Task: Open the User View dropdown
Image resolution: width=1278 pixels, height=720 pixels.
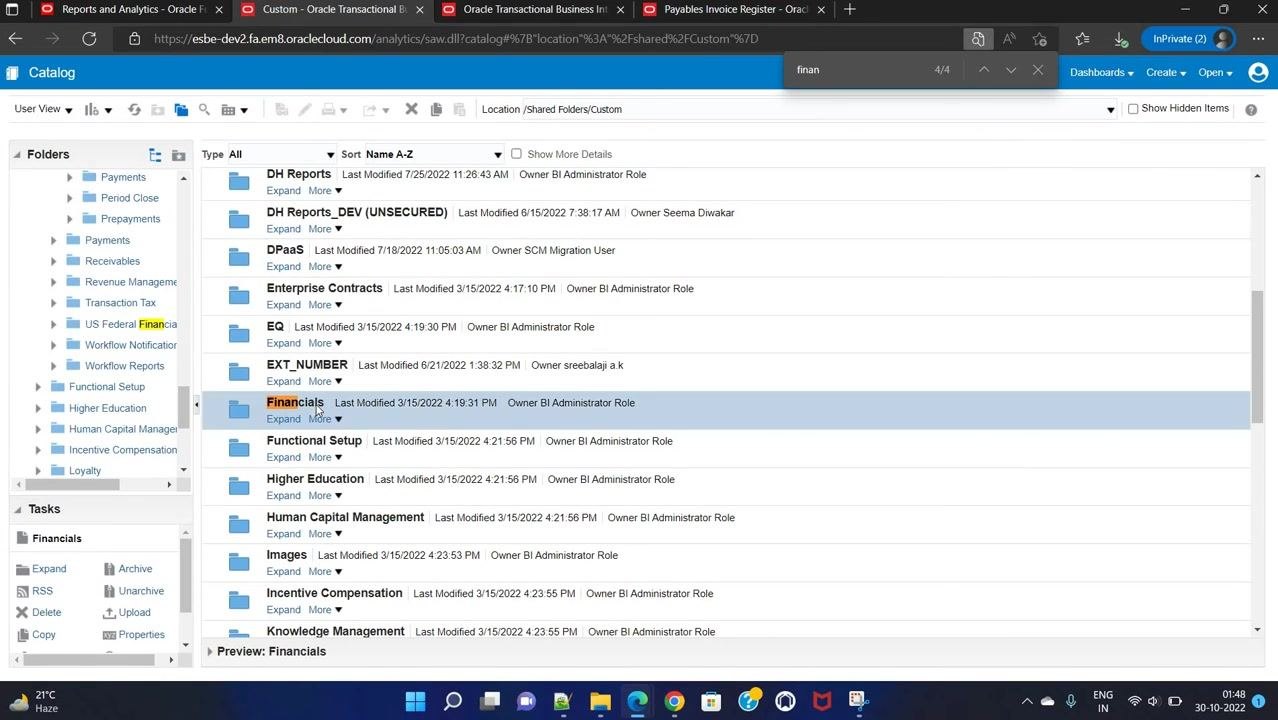Action: (43, 109)
